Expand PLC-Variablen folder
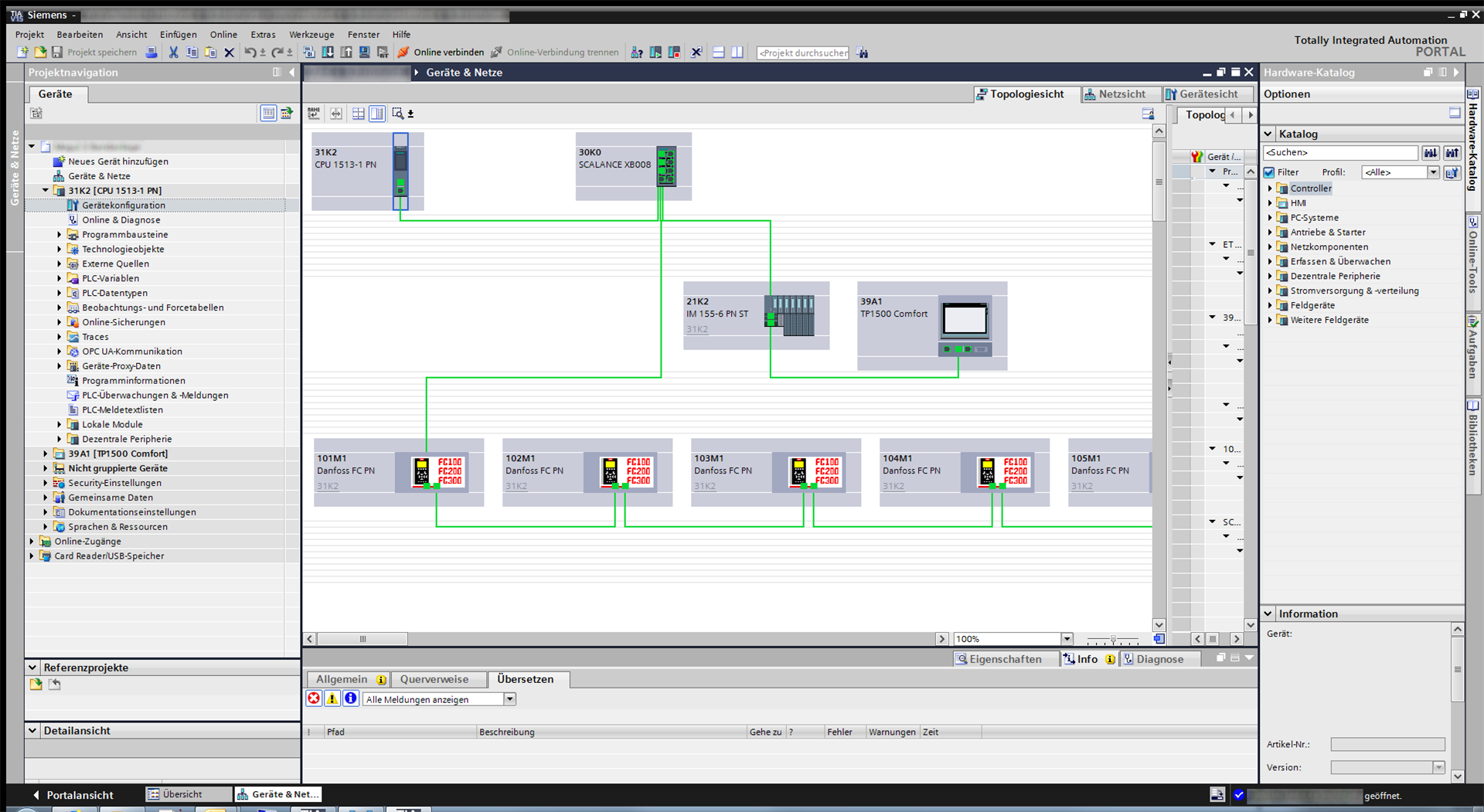The image size is (1484, 812). (60, 278)
